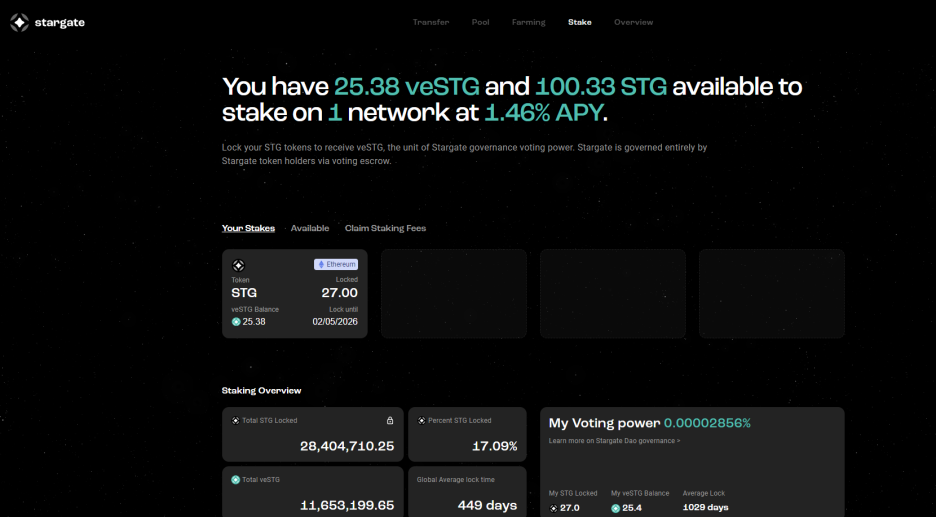The width and height of the screenshot is (936, 517).
Task: Click the icon beside Total STG Locked label
Action: (235, 420)
